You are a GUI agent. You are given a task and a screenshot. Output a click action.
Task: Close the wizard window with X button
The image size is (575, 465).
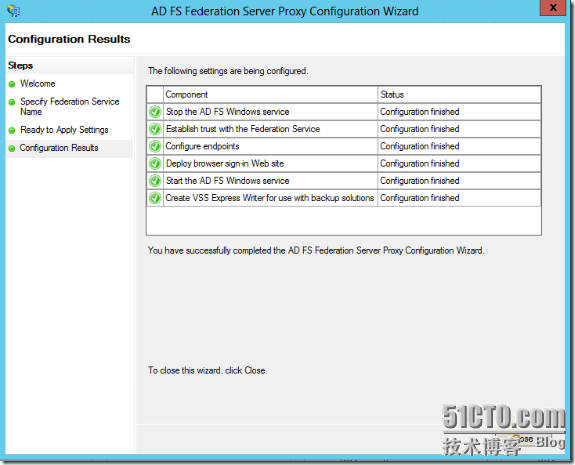click(x=553, y=7)
